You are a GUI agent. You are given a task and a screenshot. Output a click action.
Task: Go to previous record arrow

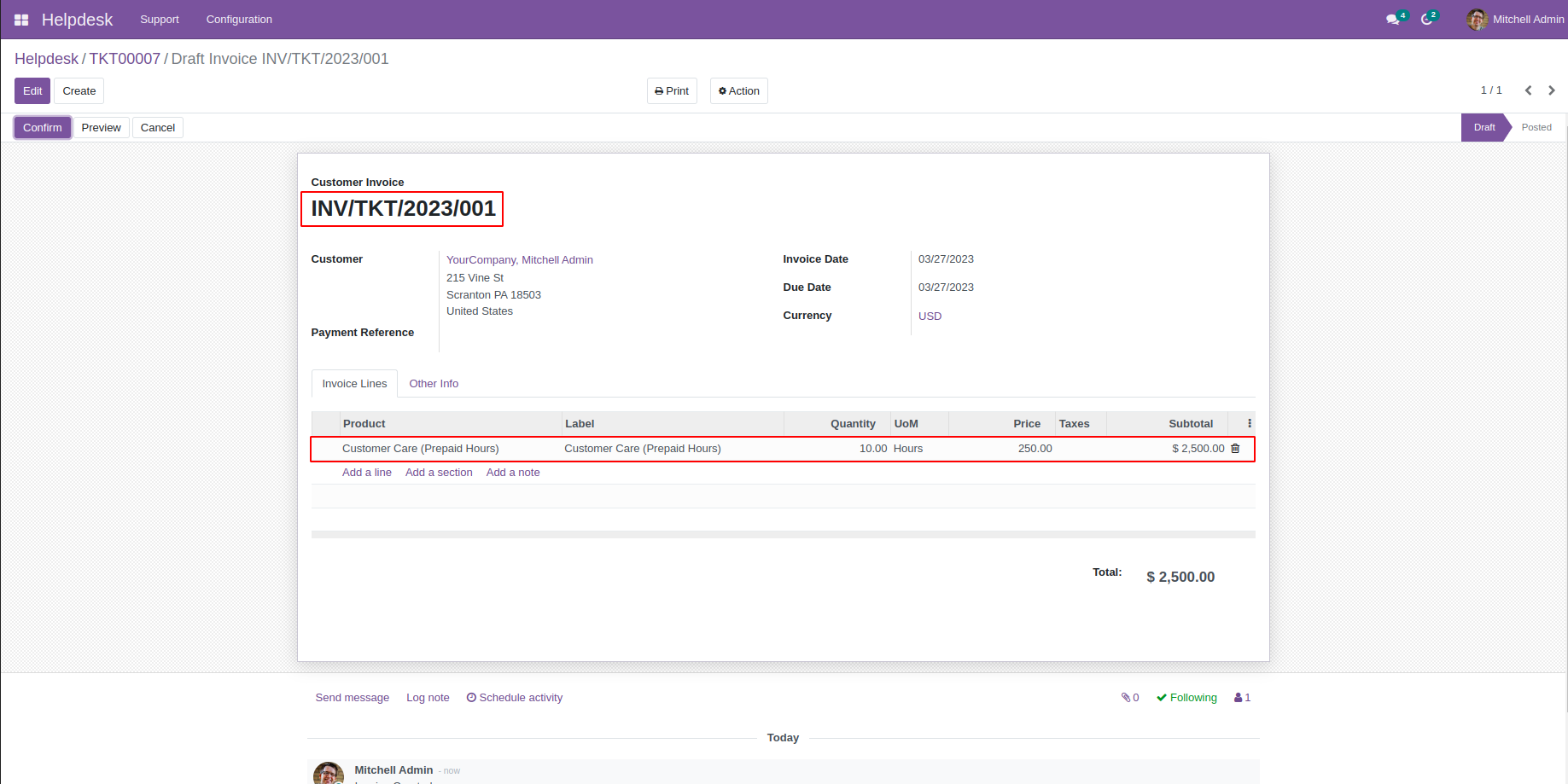tap(1529, 90)
